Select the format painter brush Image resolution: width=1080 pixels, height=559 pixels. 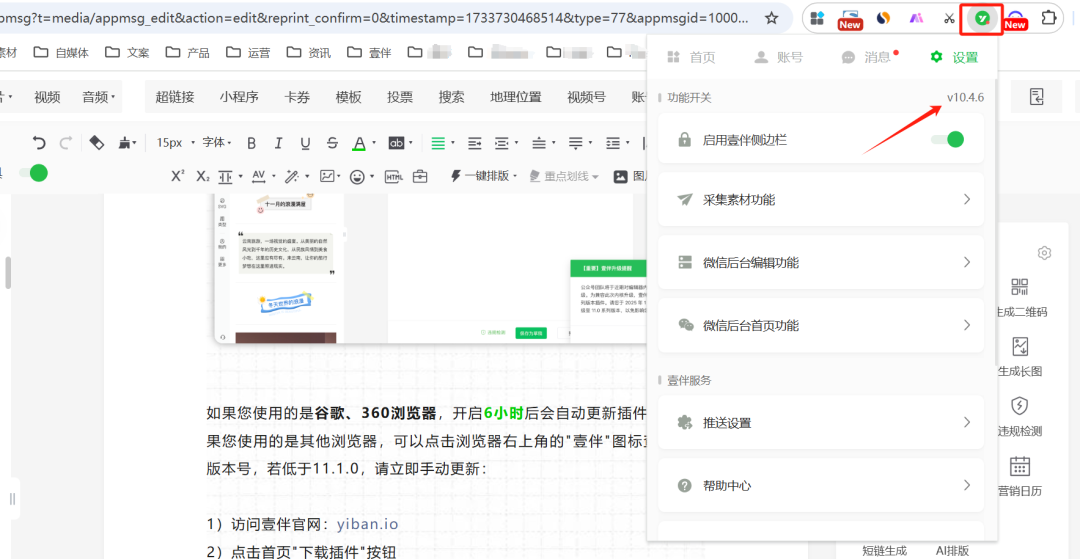[125, 143]
